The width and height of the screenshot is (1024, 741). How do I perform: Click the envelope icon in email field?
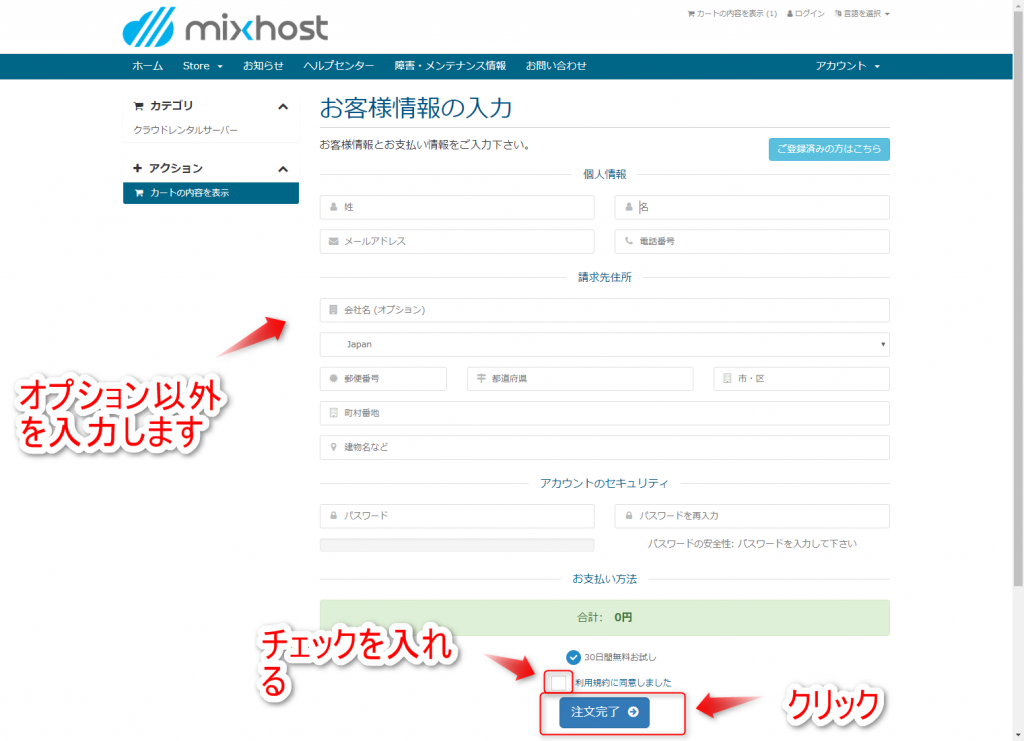coord(333,241)
